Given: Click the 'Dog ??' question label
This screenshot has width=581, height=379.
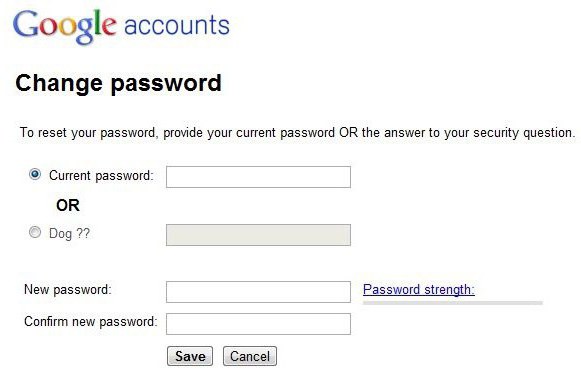Looking at the screenshot, I should pyautogui.click(x=69, y=234).
